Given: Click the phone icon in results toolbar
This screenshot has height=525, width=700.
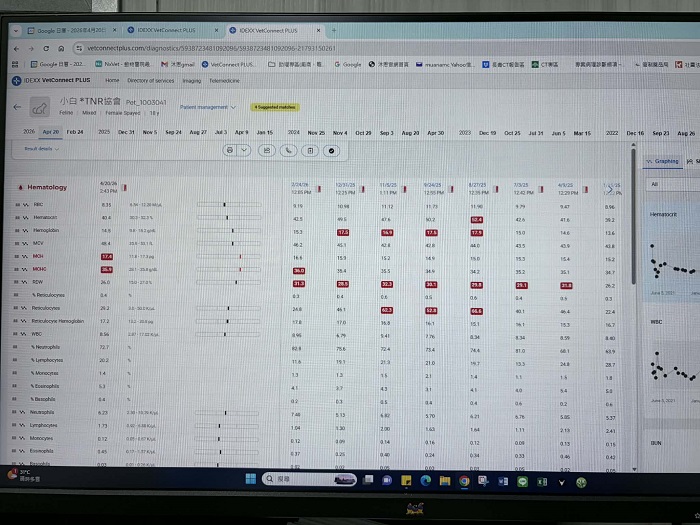Looking at the screenshot, I should point(288,150).
